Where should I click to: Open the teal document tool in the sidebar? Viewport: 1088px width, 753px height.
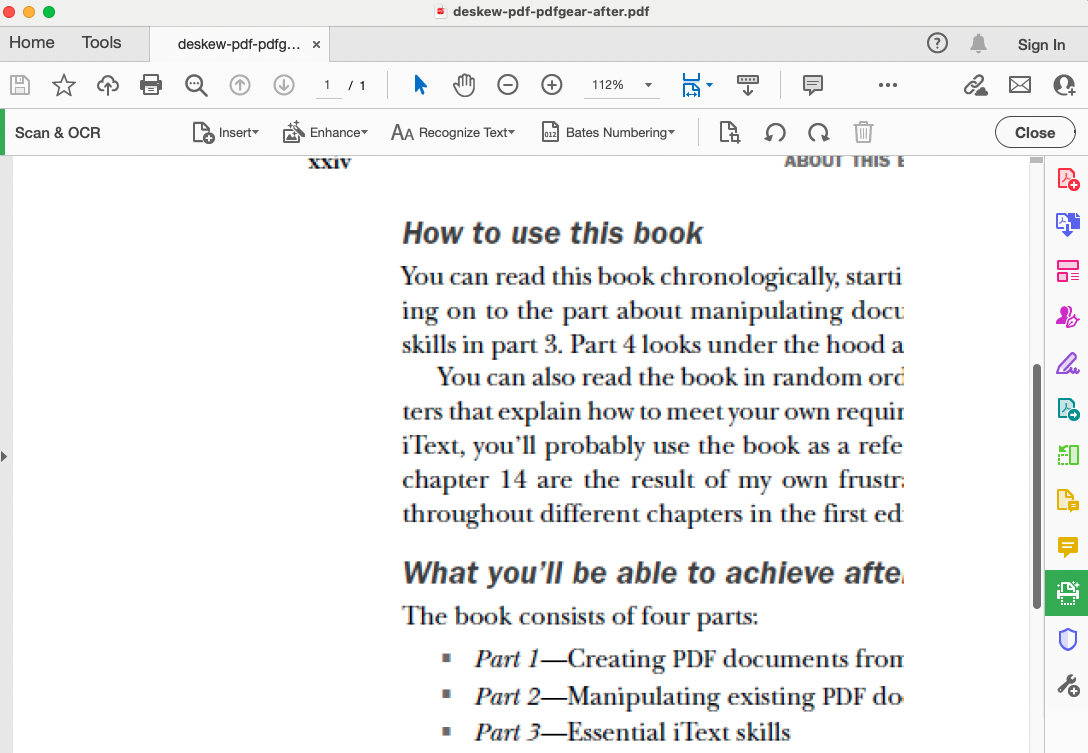[x=1068, y=409]
